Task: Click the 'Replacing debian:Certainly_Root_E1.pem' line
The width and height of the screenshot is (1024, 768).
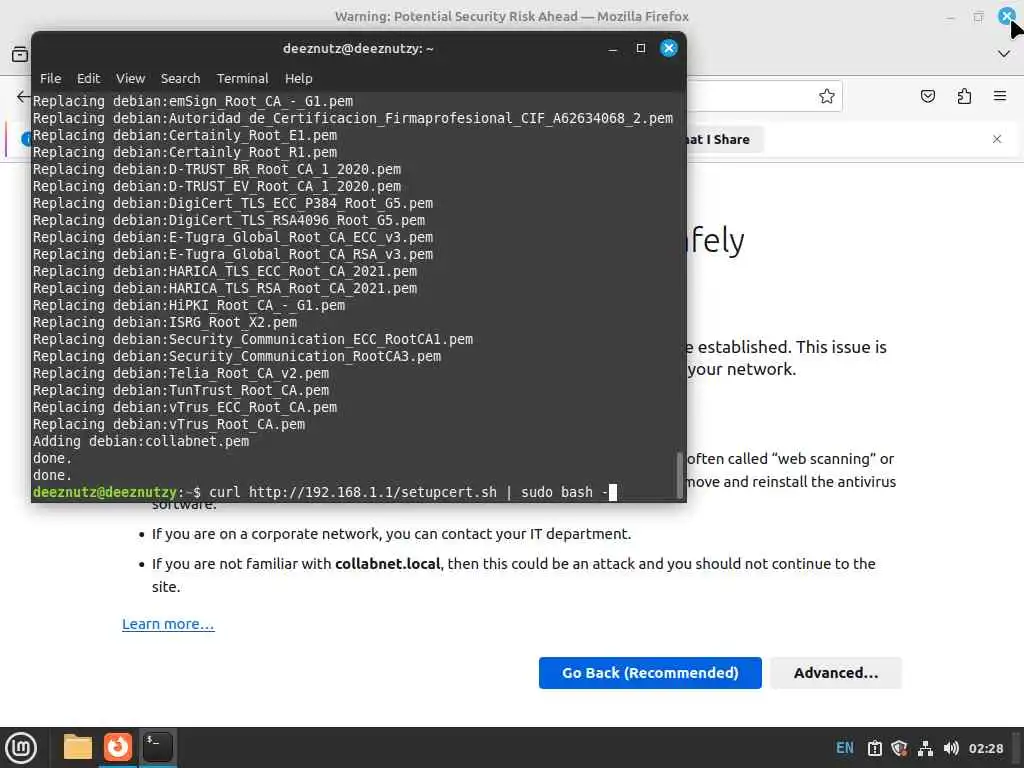Action: pos(185,135)
